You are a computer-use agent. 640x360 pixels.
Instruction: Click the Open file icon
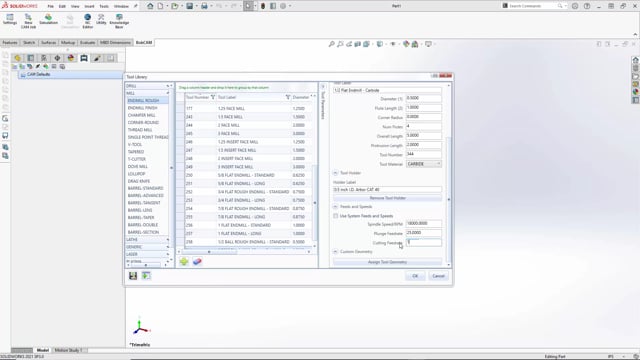[175, 6]
